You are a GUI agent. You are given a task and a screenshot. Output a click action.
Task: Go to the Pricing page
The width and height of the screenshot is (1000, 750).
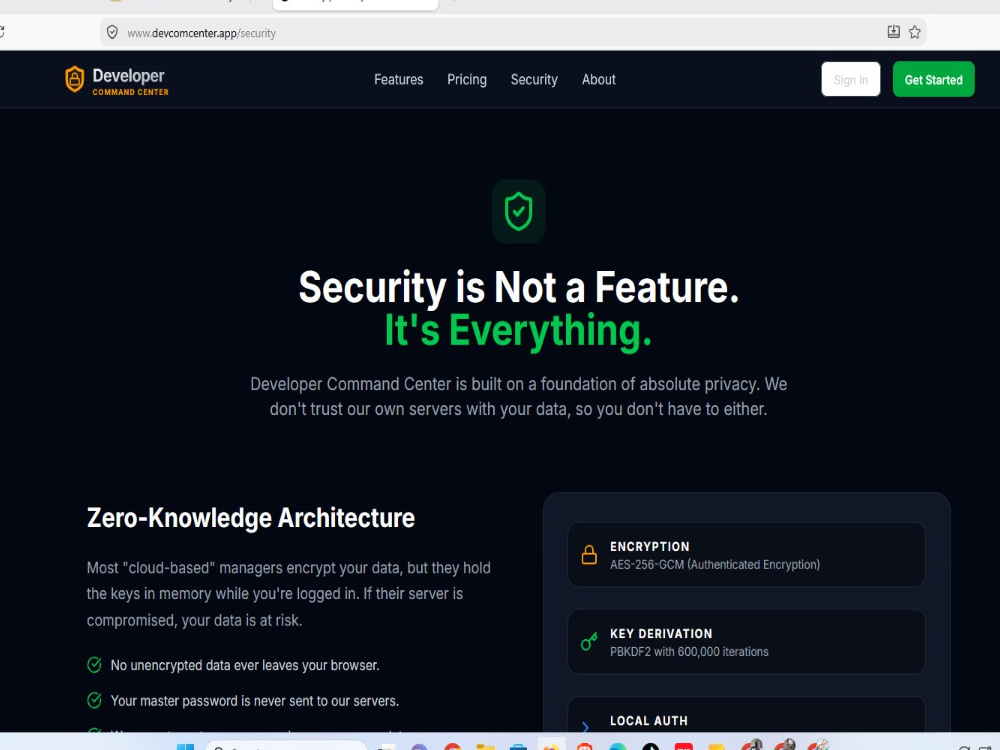click(x=467, y=80)
